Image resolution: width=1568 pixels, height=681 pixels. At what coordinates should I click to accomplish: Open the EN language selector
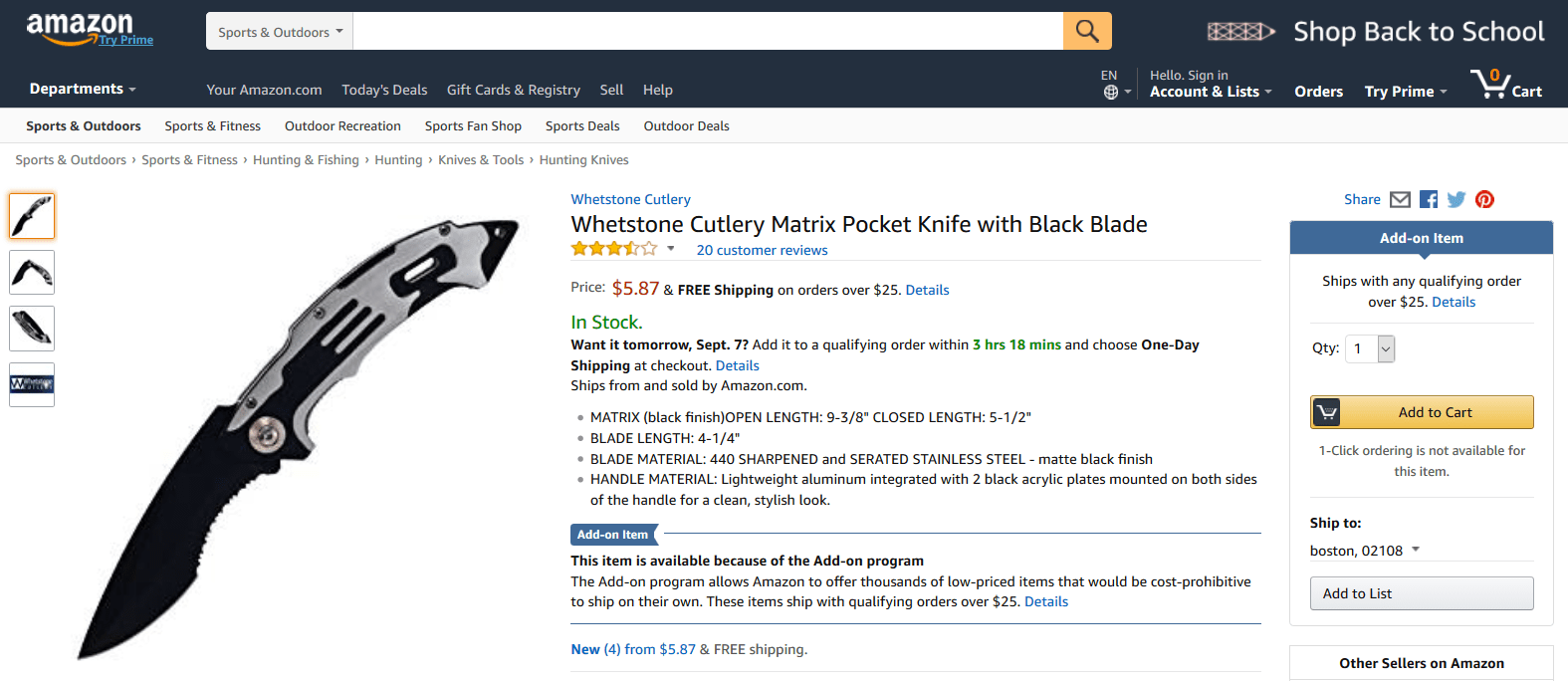(1113, 82)
